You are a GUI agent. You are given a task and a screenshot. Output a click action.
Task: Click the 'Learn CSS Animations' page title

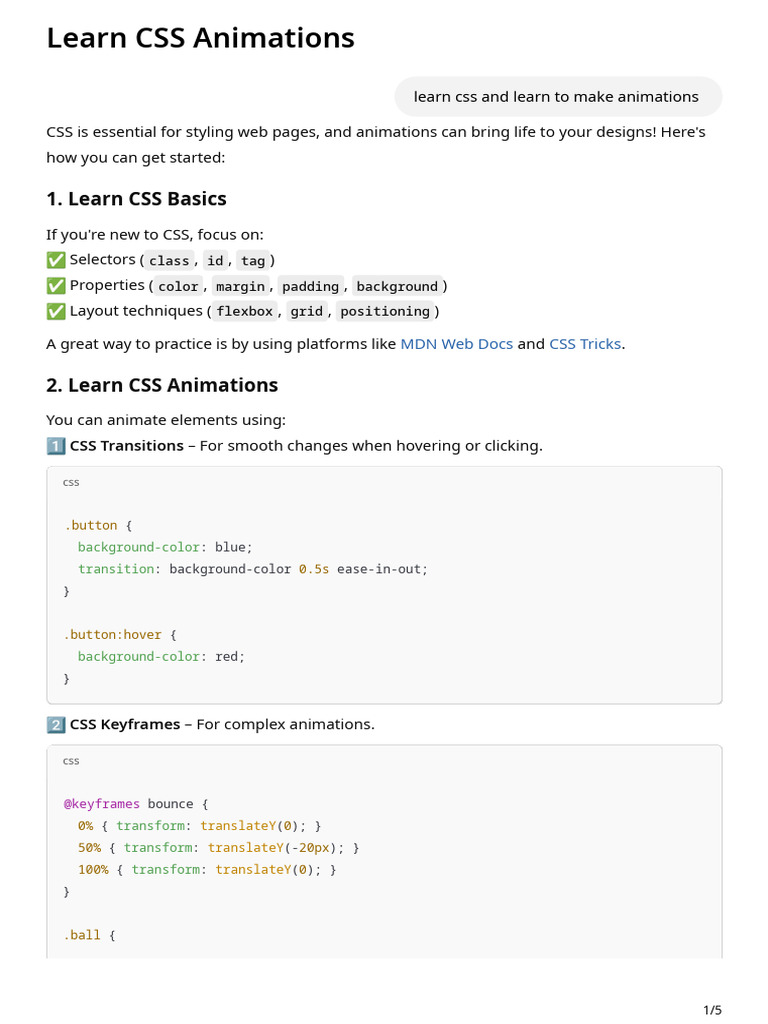(200, 38)
